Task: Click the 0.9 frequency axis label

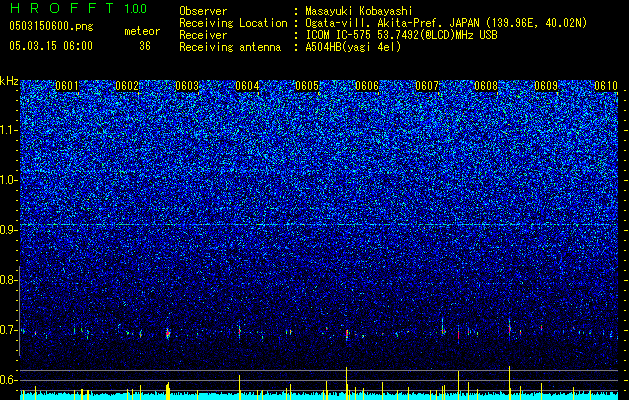Action: (x=8, y=230)
